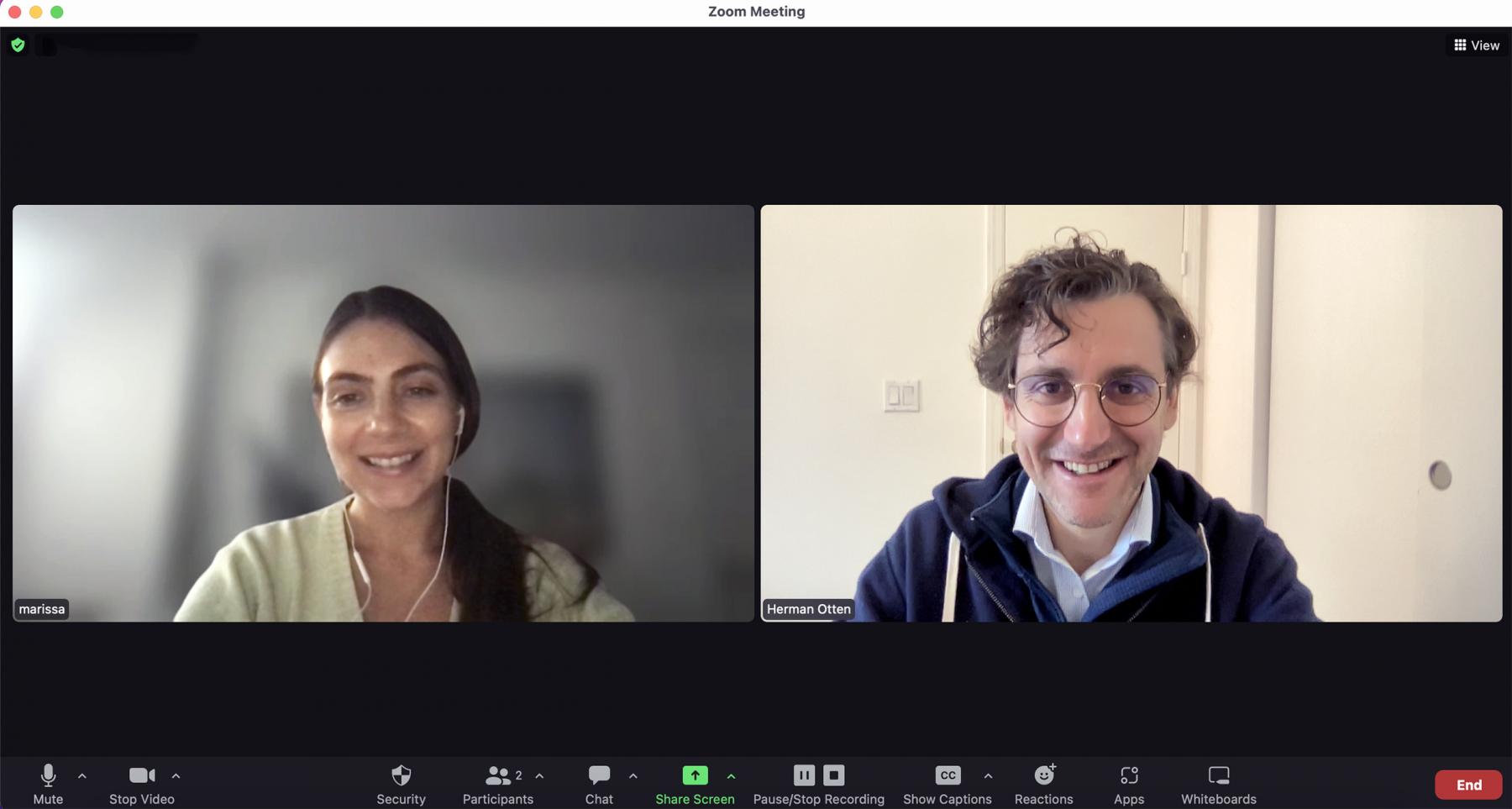1512x809 pixels.
Task: Expand captions options arrow
Action: click(x=988, y=776)
